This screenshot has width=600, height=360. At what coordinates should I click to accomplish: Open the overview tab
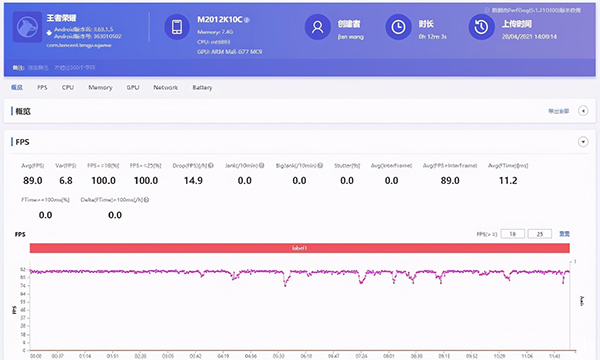17,87
